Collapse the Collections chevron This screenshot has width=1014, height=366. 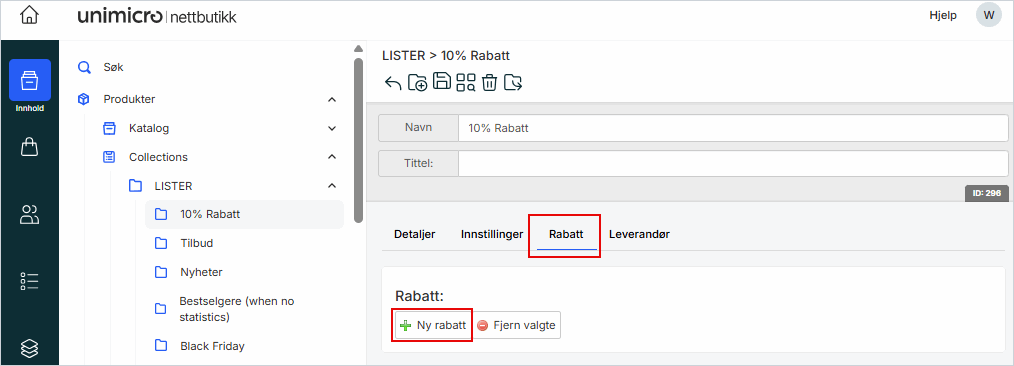coord(332,156)
